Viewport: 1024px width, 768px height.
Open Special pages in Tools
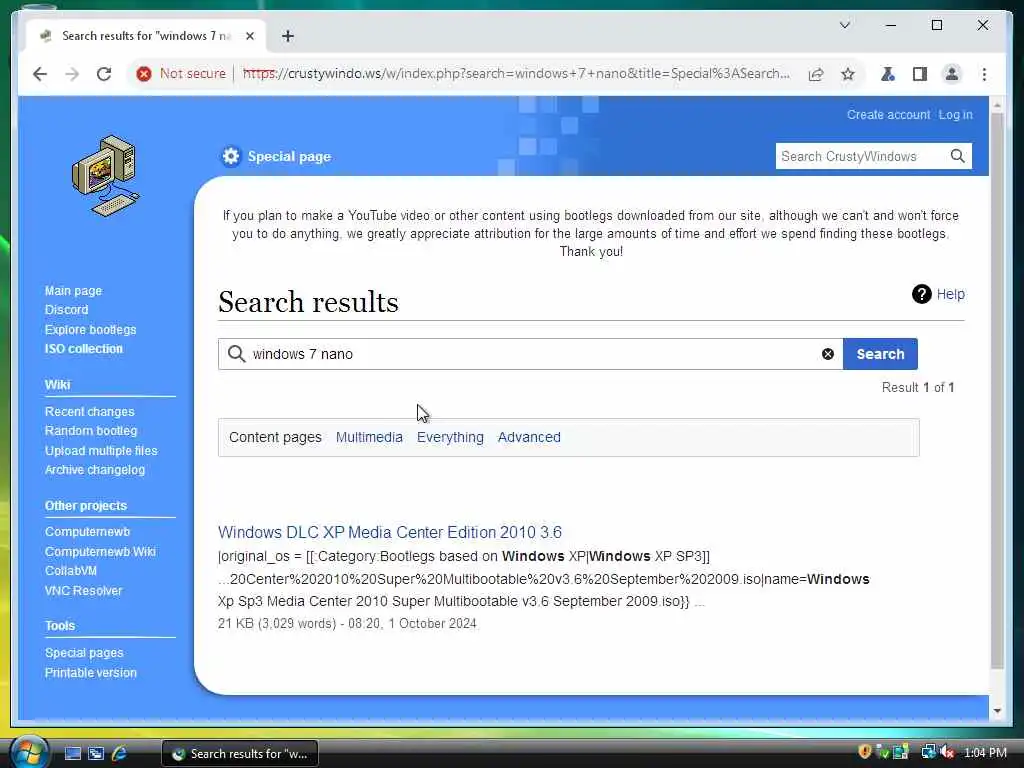pyautogui.click(x=84, y=652)
